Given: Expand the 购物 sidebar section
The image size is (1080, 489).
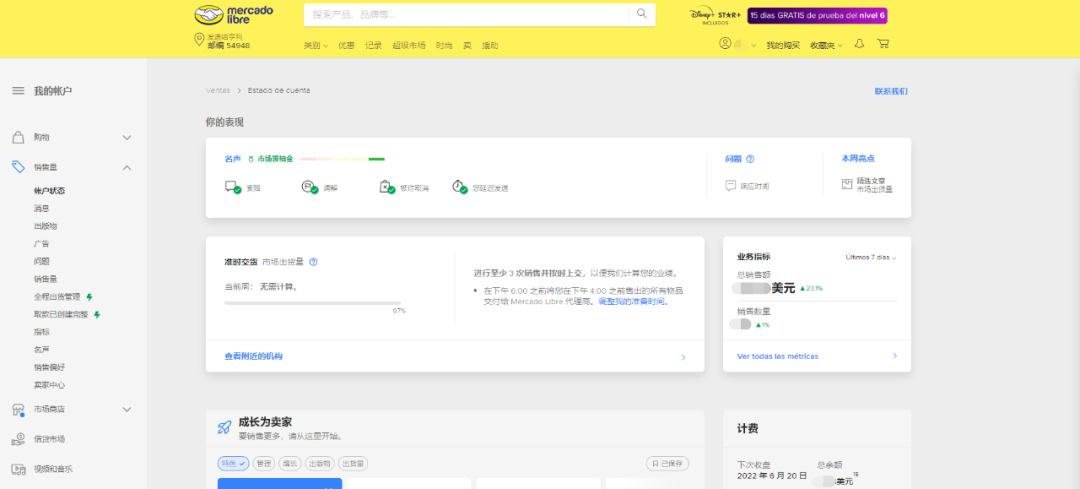Looking at the screenshot, I should click(x=127, y=138).
